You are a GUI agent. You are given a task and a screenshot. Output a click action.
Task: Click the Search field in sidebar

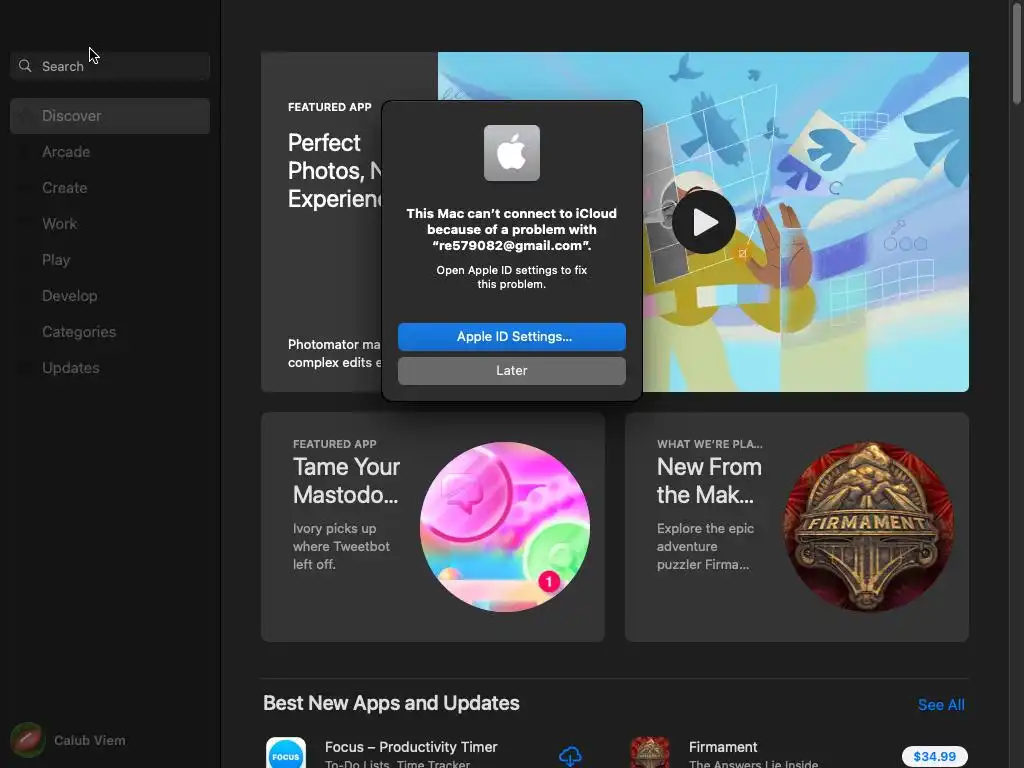(110, 66)
